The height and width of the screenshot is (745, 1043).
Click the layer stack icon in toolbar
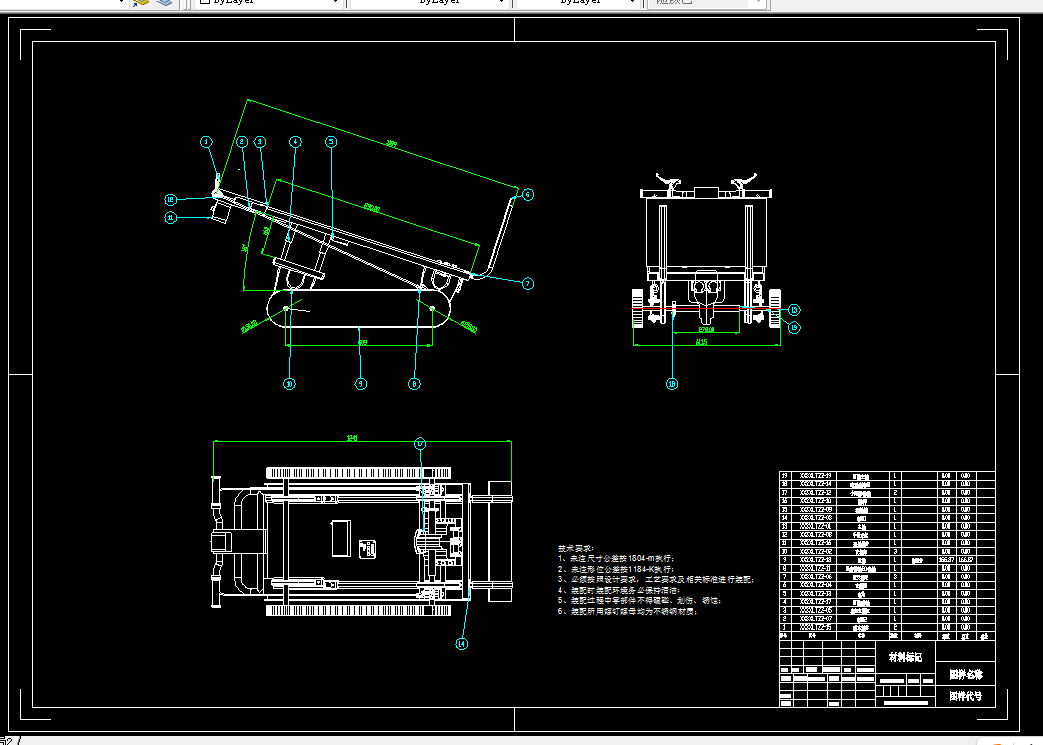point(164,3)
